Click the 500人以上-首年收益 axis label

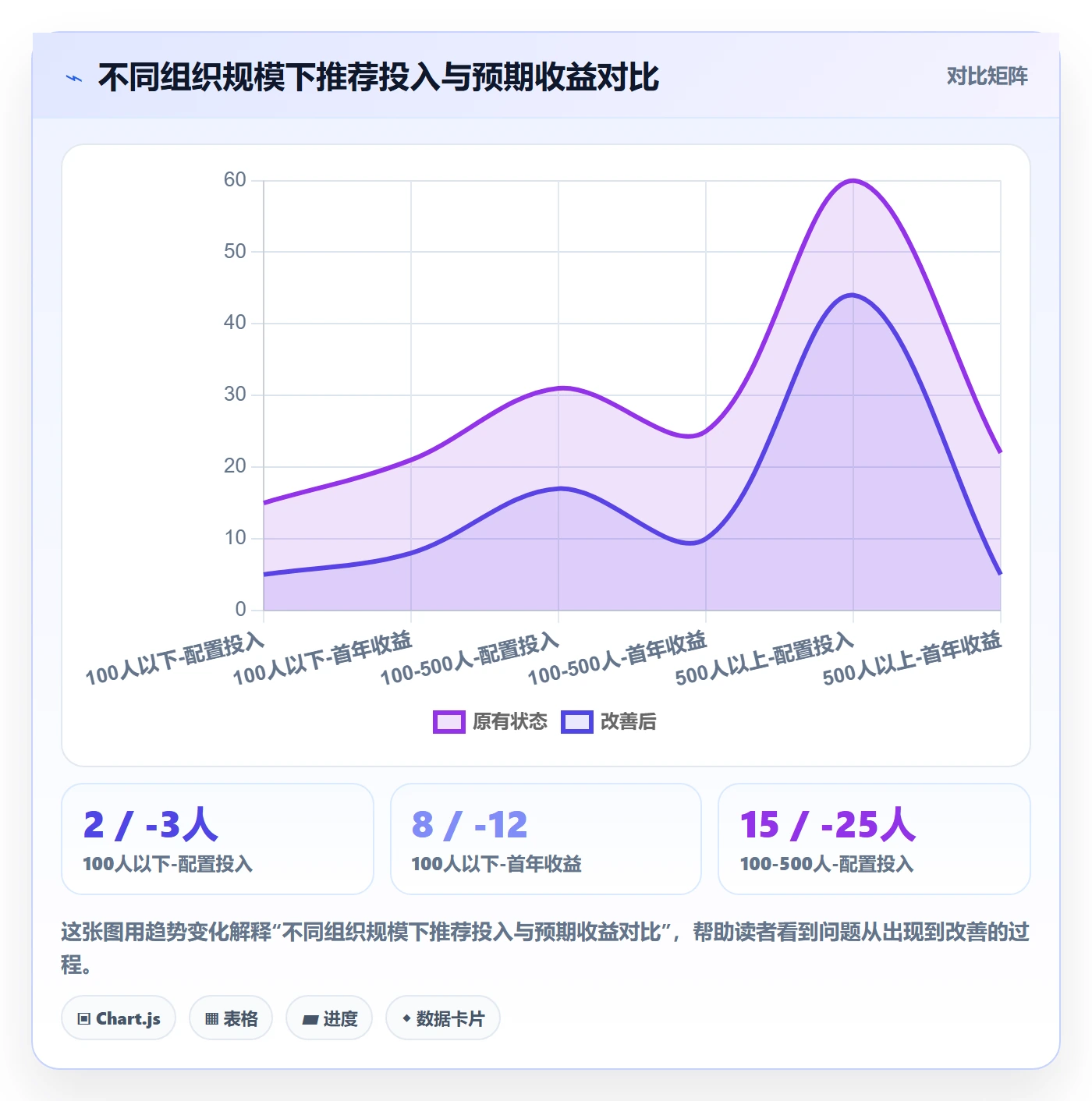tap(912, 660)
